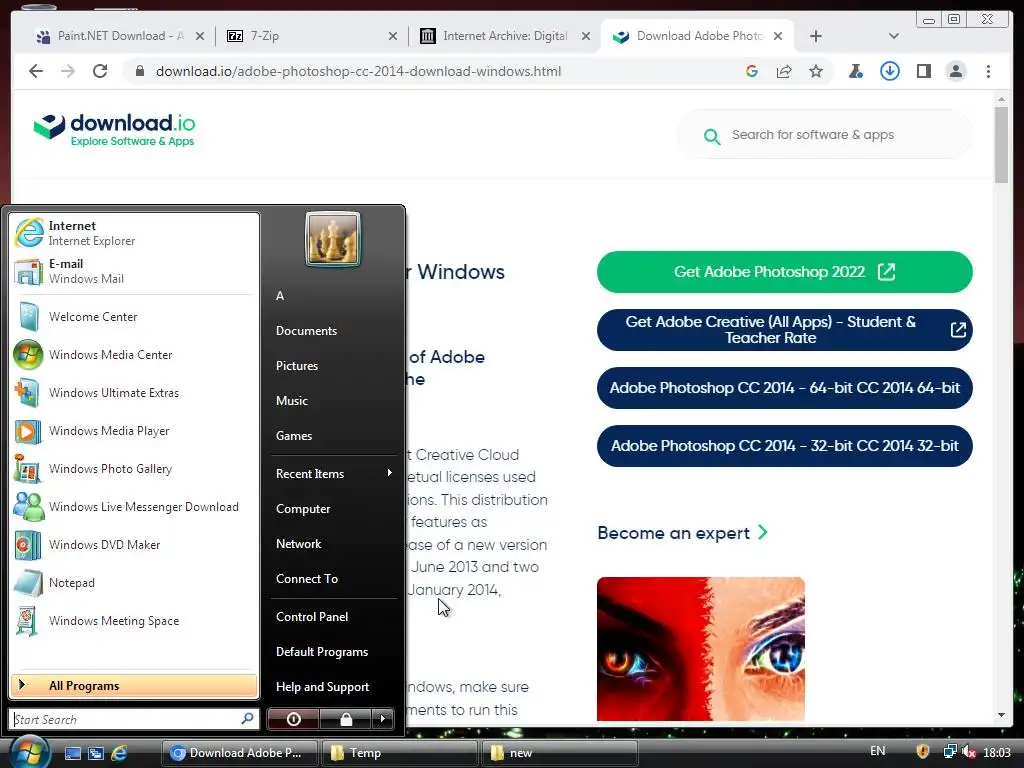This screenshot has height=768, width=1024.
Task: Click Show Desktop quick launch icon
Action: point(72,753)
